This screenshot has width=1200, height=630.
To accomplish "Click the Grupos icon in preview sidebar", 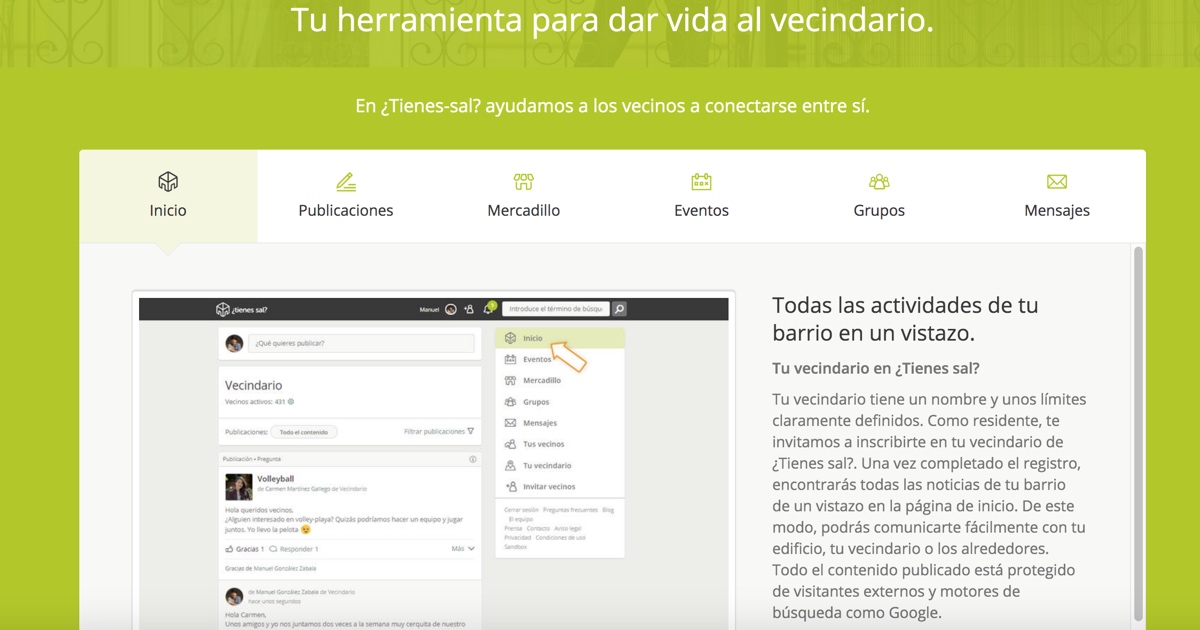I will [x=511, y=402].
